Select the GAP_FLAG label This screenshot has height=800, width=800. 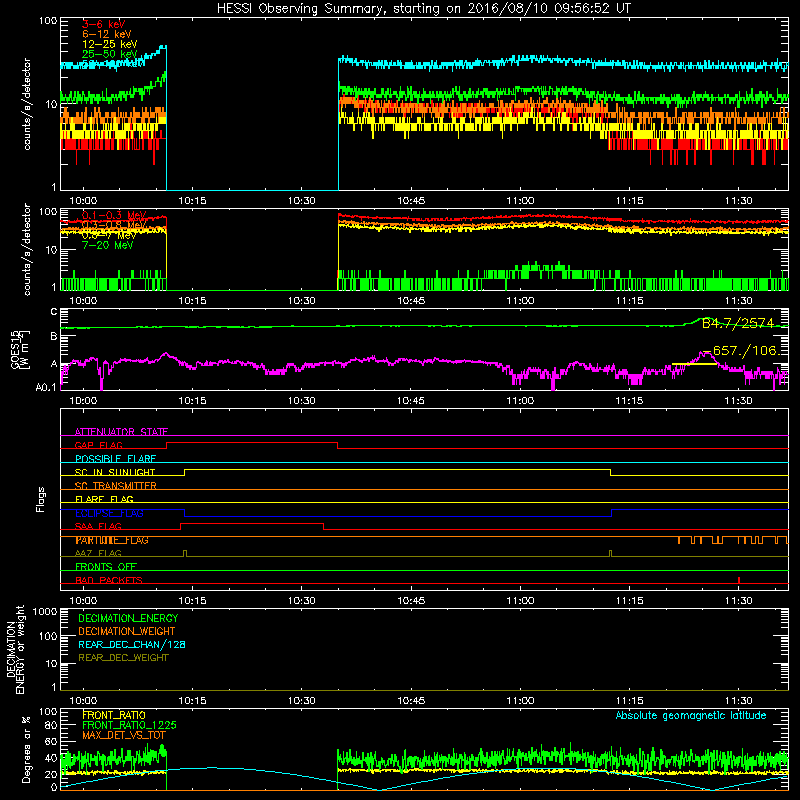[98, 445]
